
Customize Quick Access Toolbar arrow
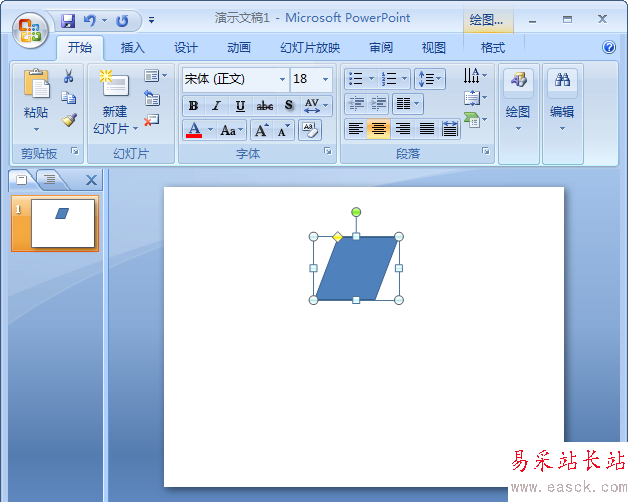click(x=151, y=20)
